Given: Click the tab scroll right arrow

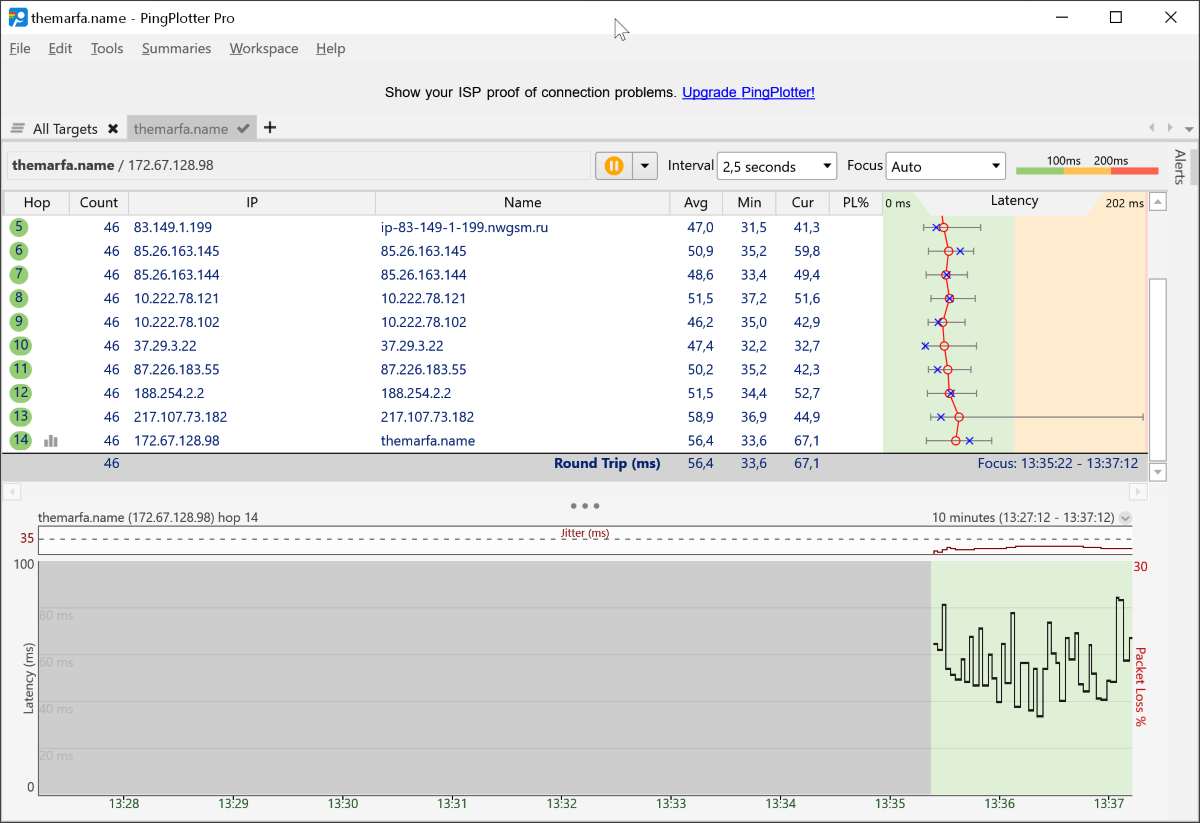Looking at the screenshot, I should (1171, 128).
